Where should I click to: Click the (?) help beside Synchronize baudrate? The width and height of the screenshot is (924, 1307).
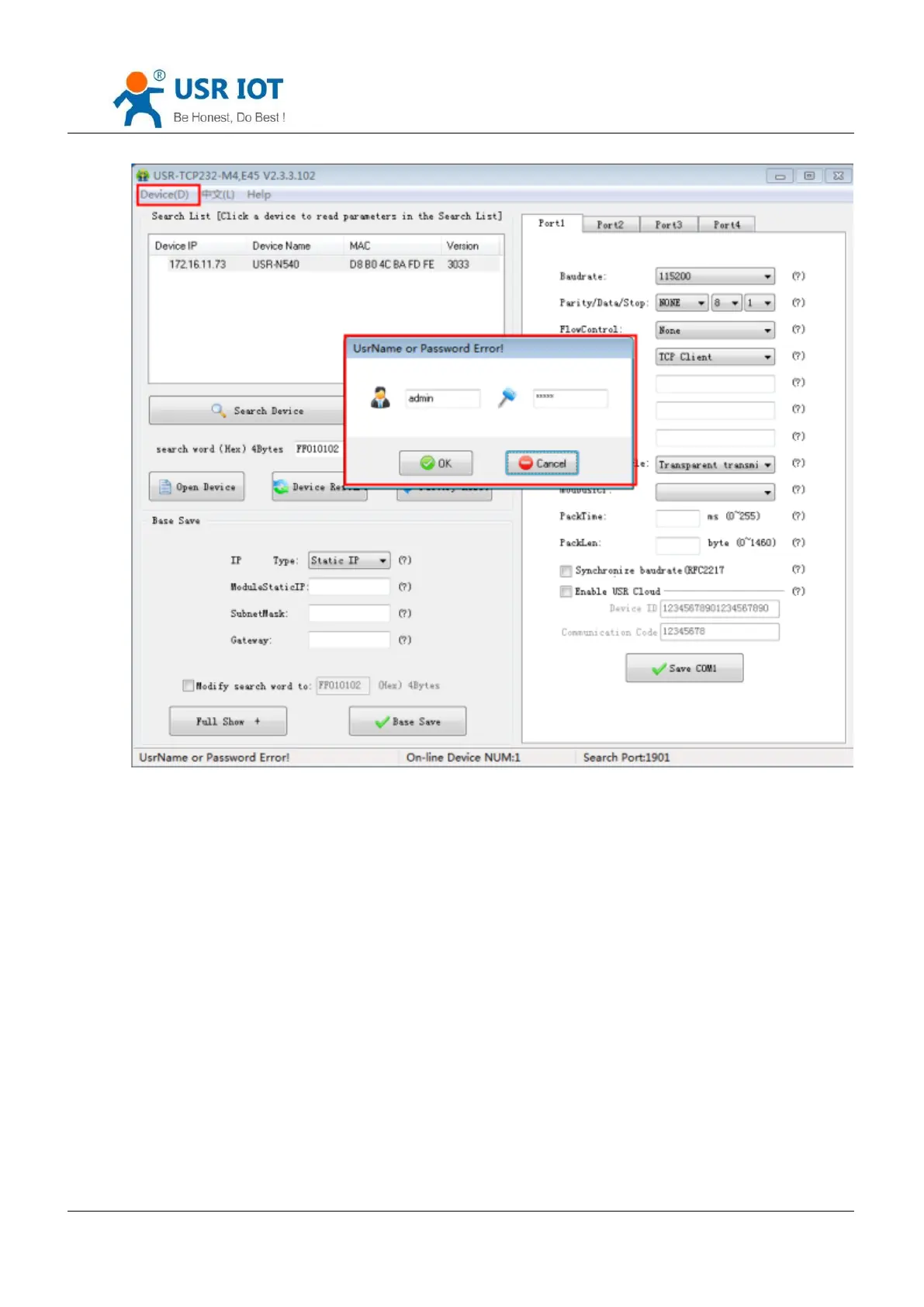click(x=798, y=570)
